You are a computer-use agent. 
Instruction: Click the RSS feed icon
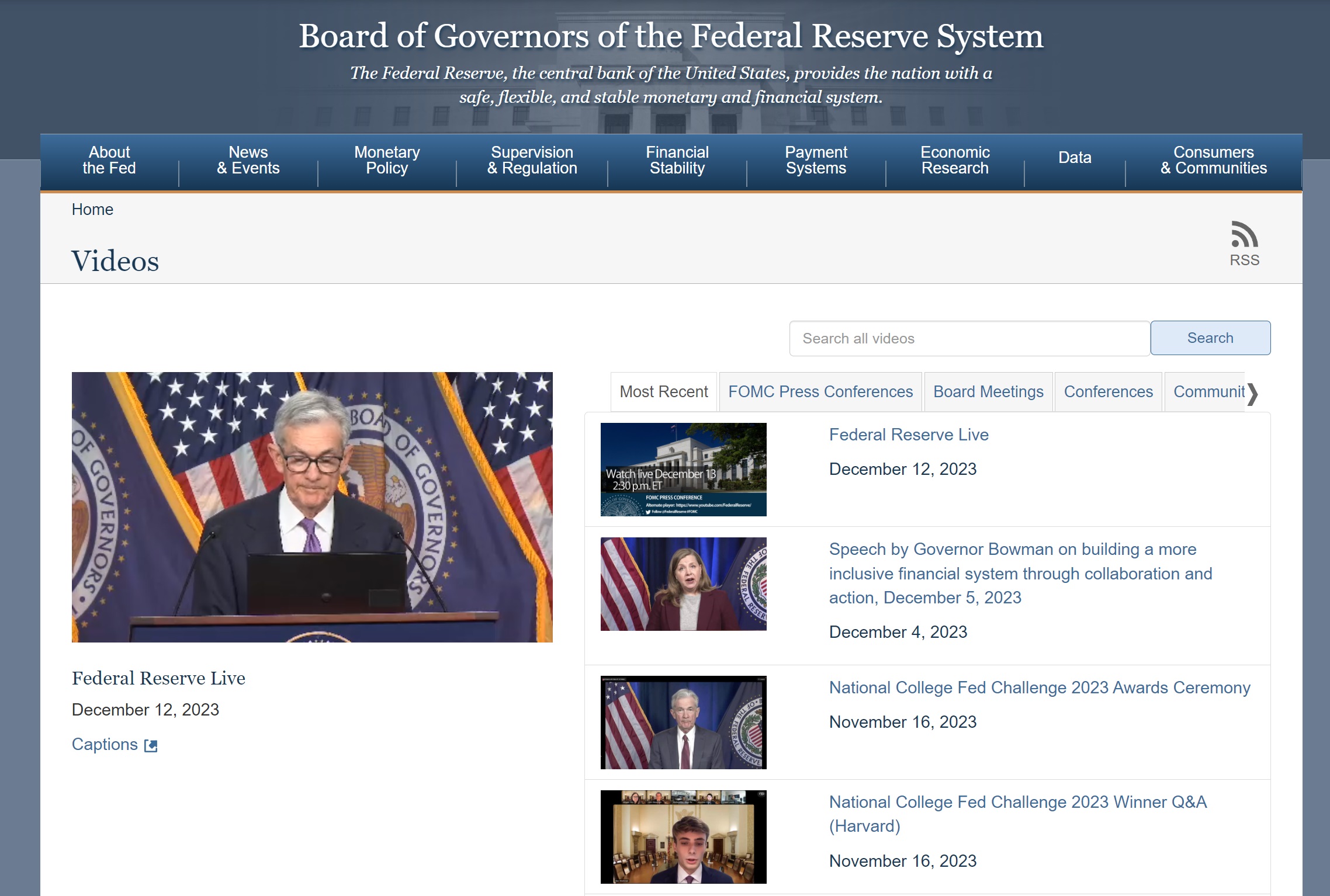tap(1244, 235)
